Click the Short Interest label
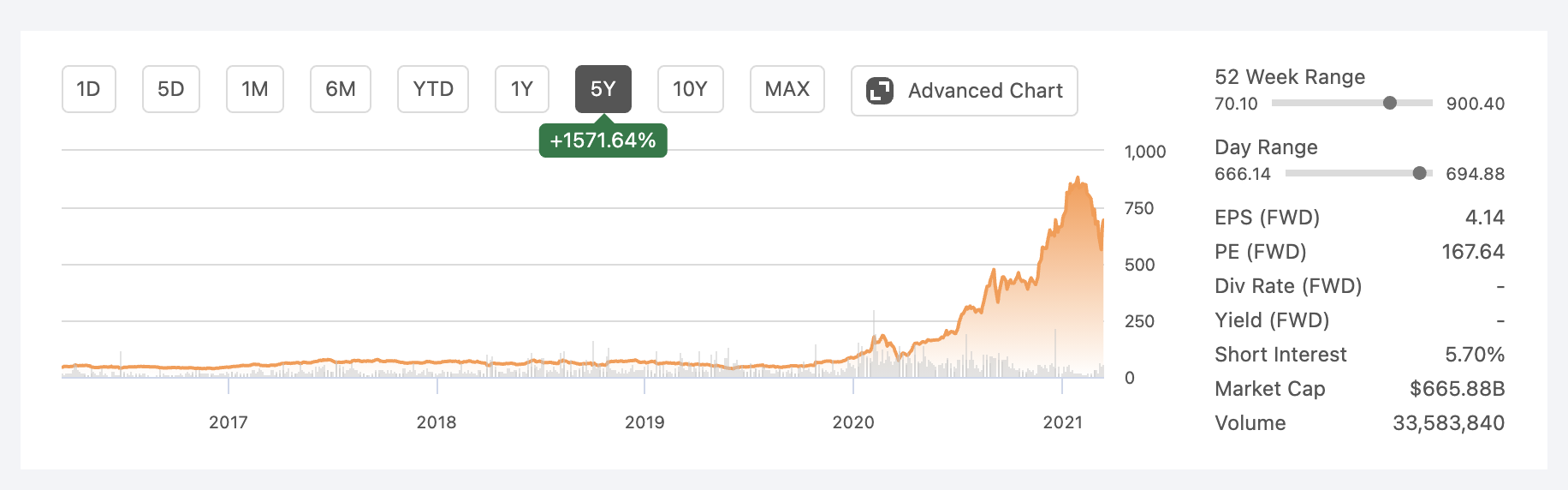 pos(1280,355)
